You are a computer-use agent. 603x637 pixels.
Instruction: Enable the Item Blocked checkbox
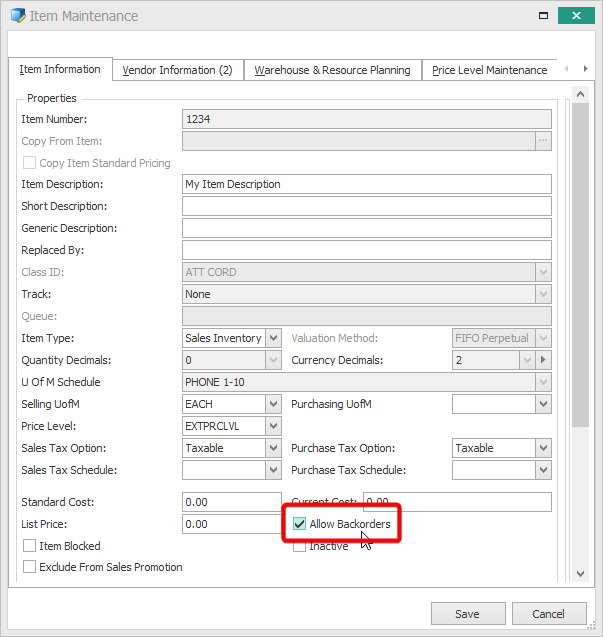(x=29, y=546)
